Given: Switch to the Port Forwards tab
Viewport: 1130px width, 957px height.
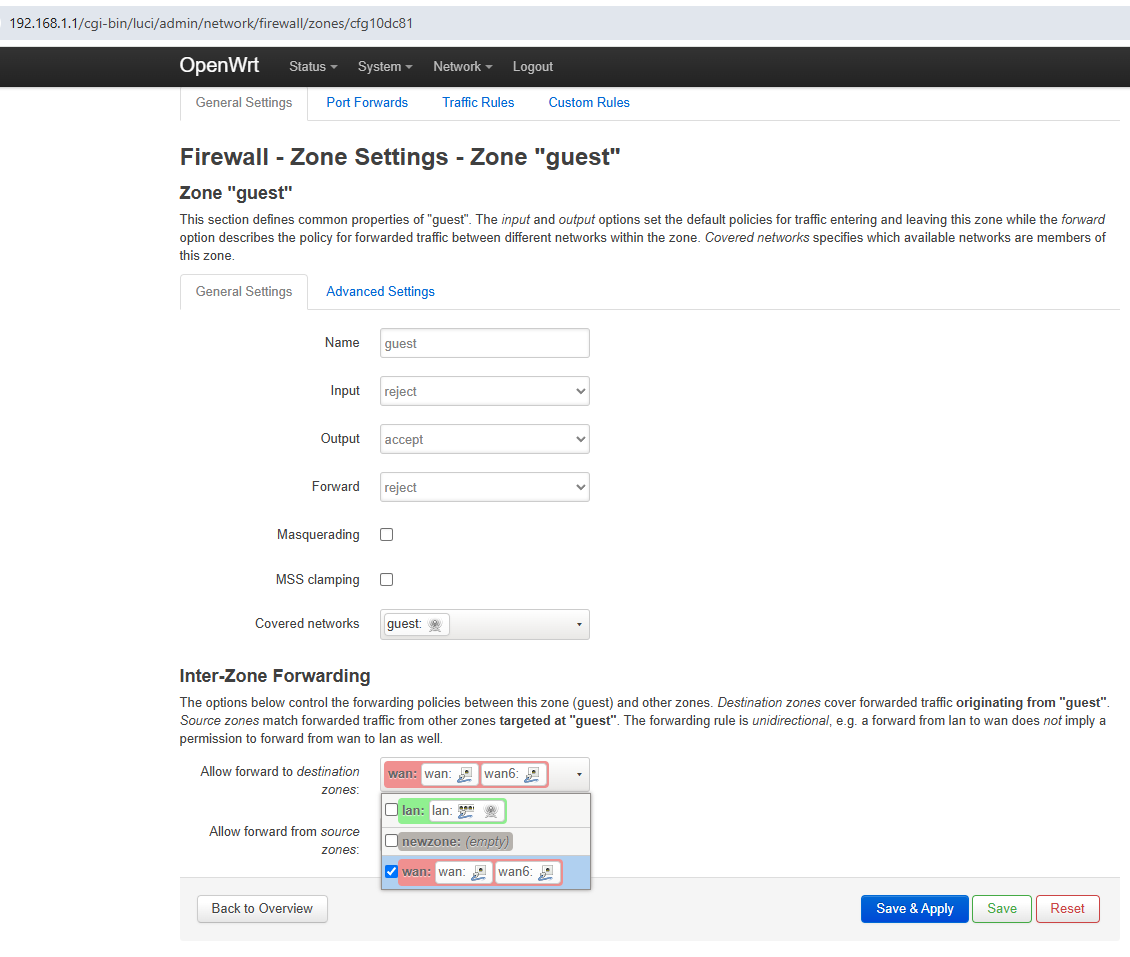Looking at the screenshot, I should pos(367,102).
